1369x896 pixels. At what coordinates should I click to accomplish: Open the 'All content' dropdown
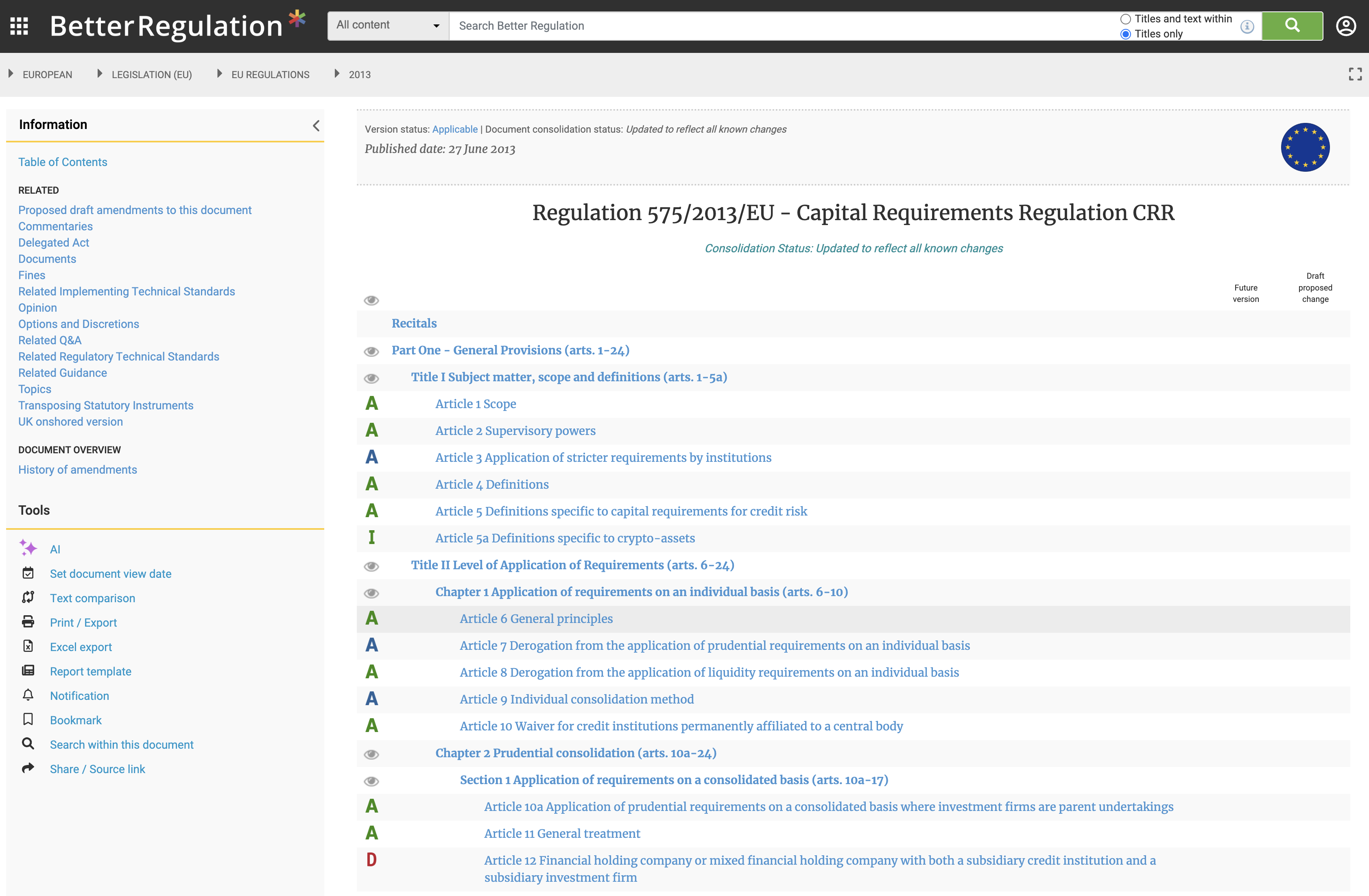click(388, 25)
